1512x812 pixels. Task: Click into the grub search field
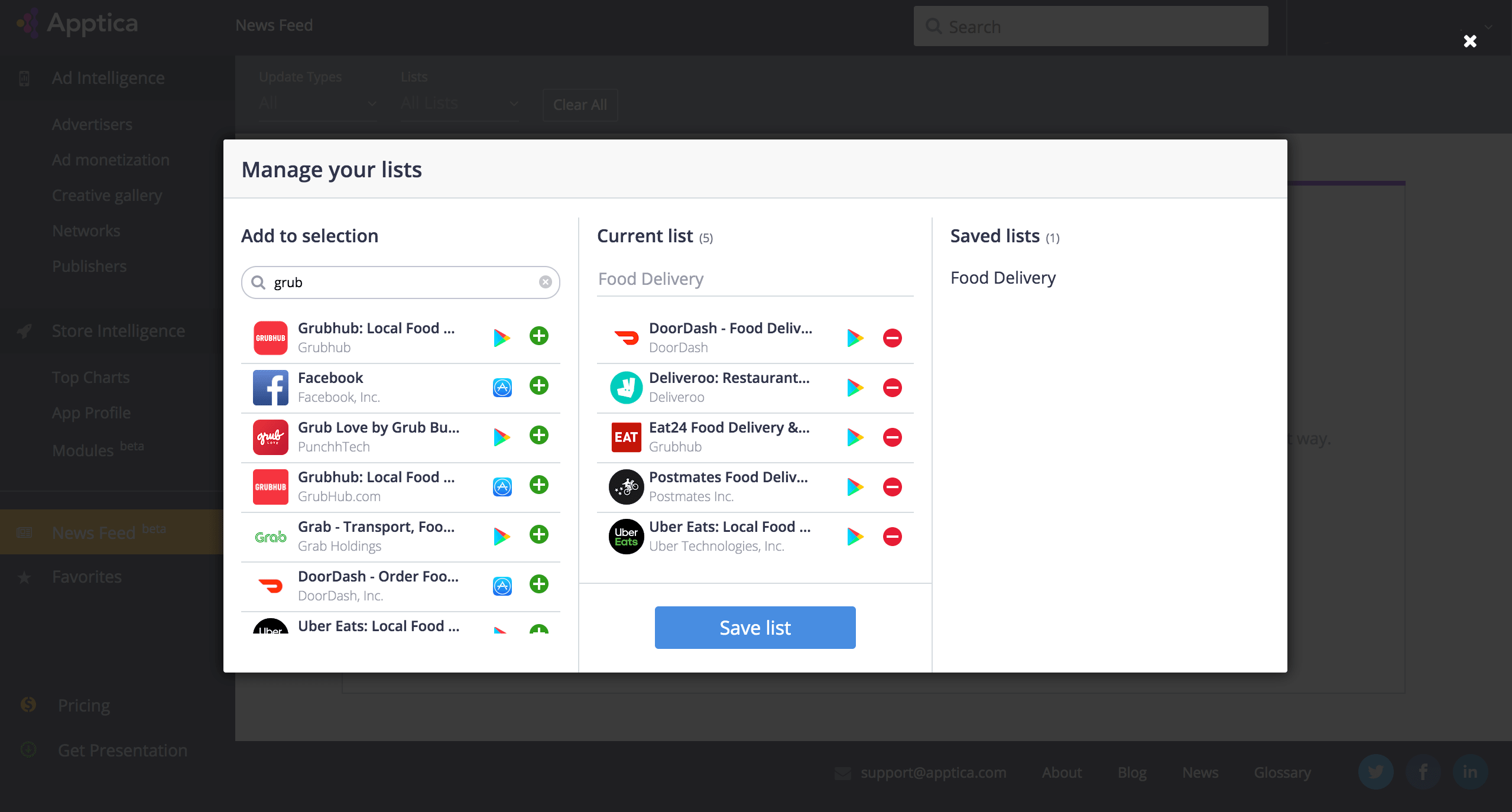pyautogui.click(x=402, y=282)
